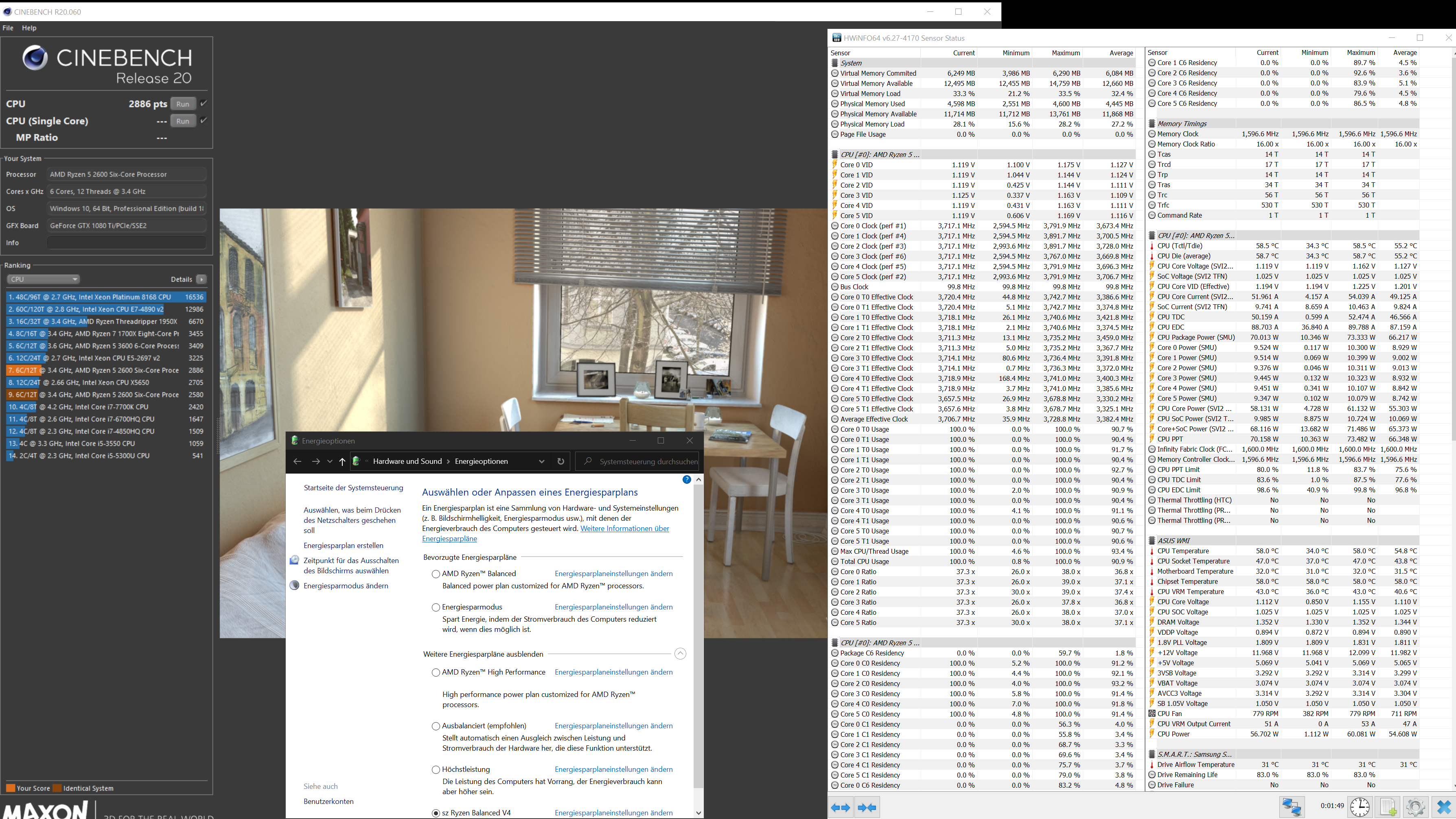This screenshot has width=1456, height=819.
Task: Open the Help menu in Cinebench
Action: (x=29, y=28)
